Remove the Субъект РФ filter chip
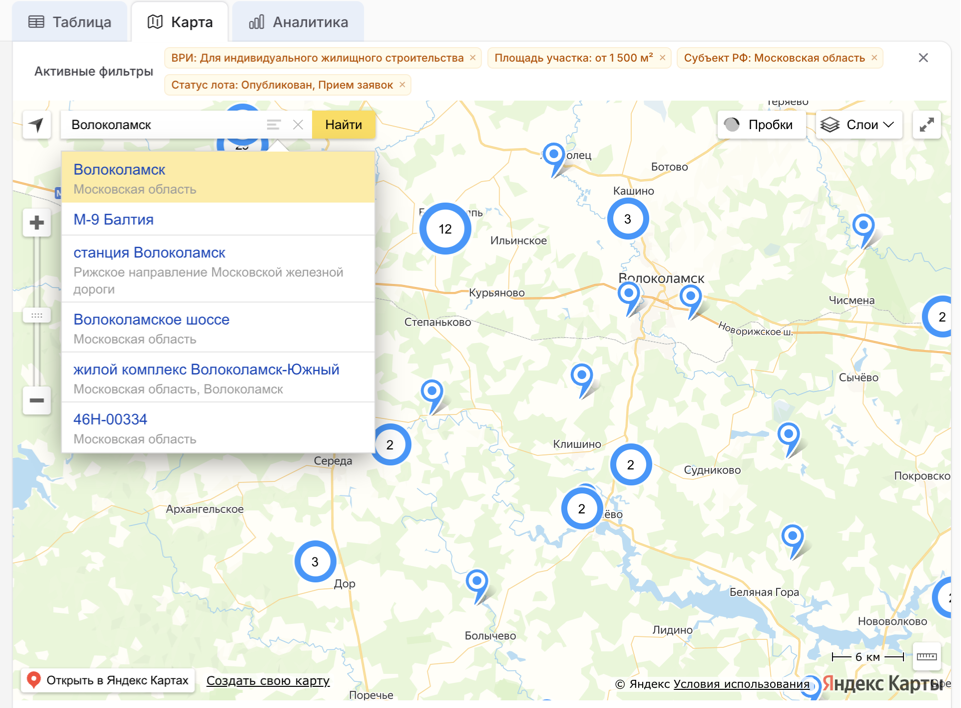This screenshot has height=708, width=961. click(x=874, y=58)
